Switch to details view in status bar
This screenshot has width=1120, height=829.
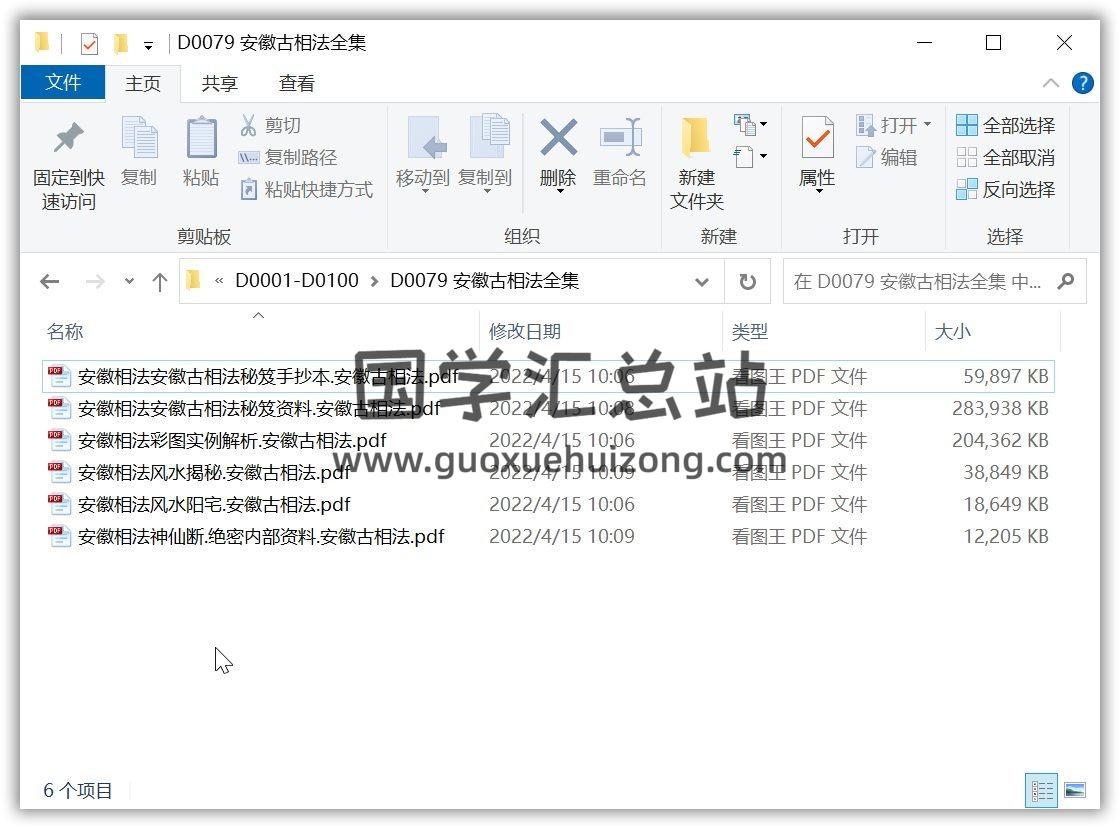(x=1041, y=790)
